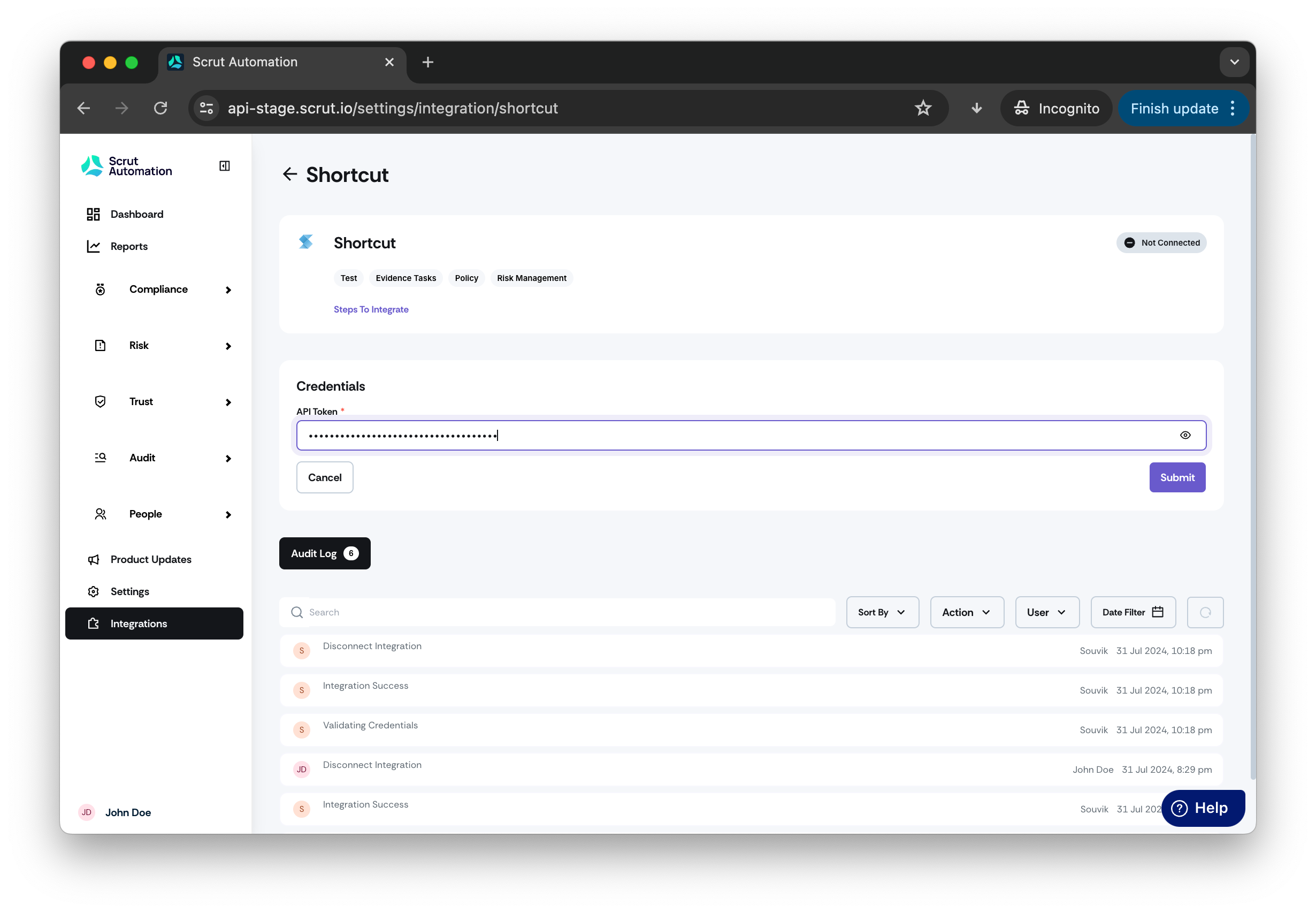Open the downloads arrow in the browser toolbar
Image resolution: width=1316 pixels, height=913 pixels.
pyautogui.click(x=976, y=108)
